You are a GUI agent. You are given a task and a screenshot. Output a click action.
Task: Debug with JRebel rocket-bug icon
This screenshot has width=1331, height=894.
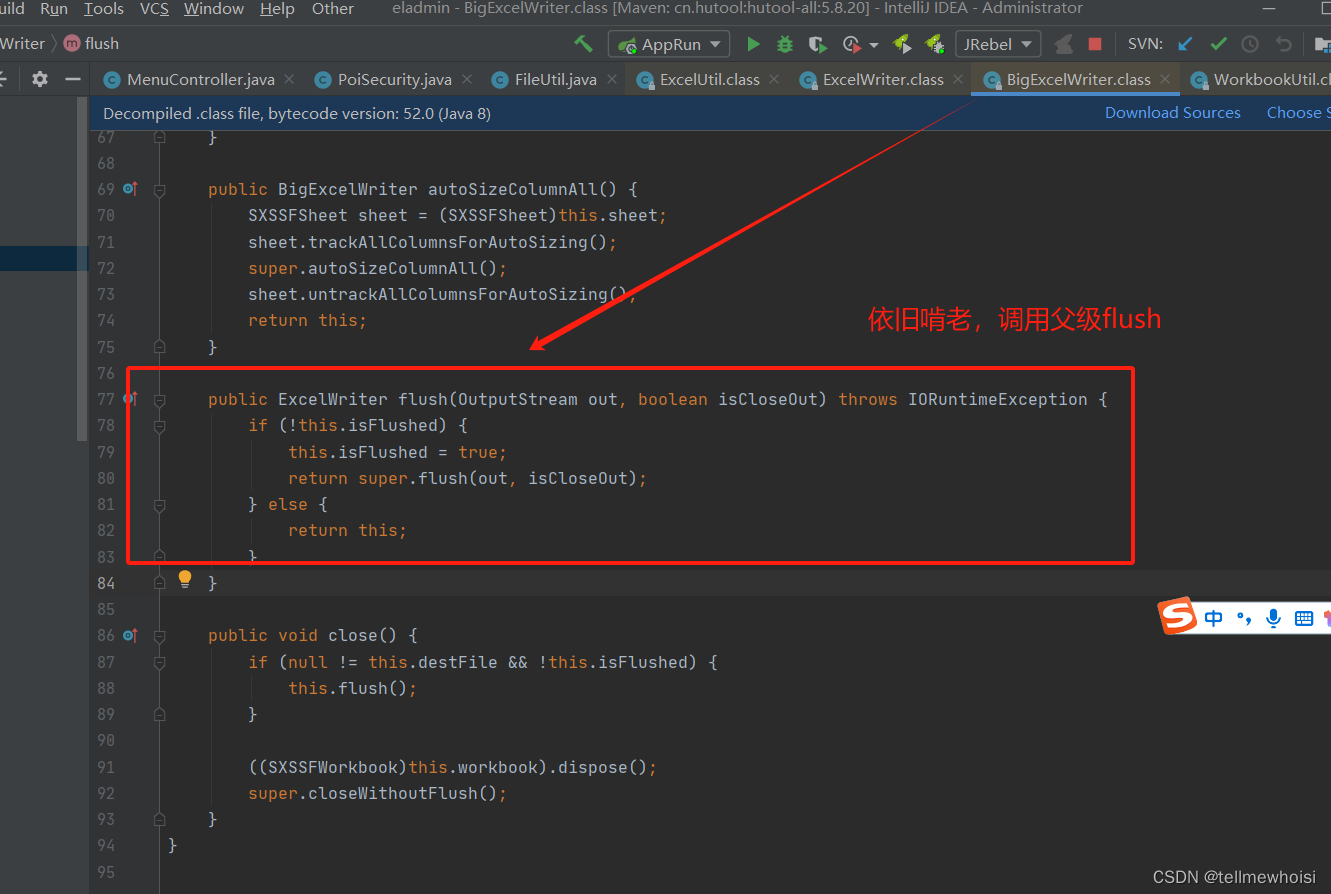934,44
